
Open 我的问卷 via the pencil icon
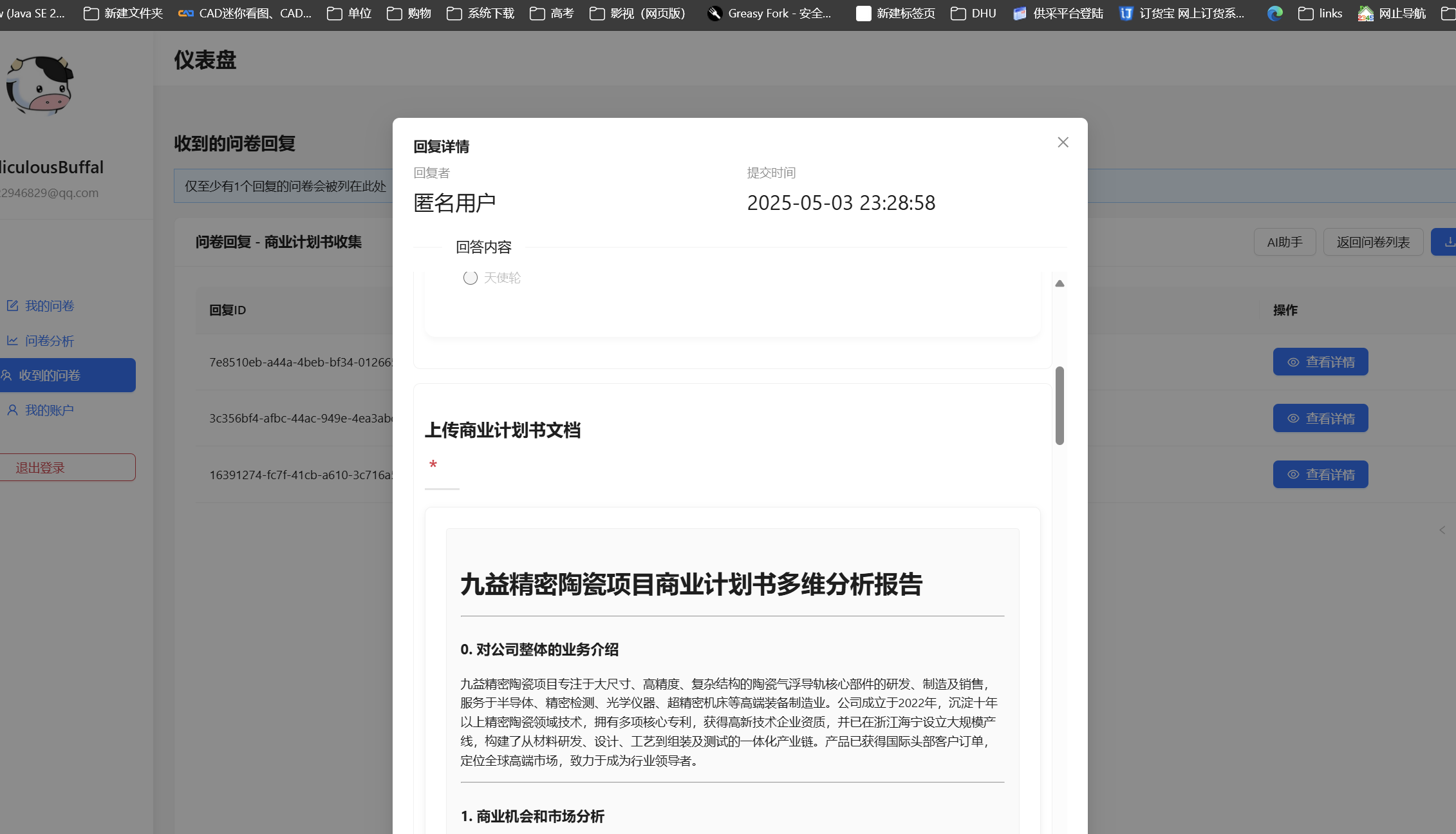click(13, 306)
